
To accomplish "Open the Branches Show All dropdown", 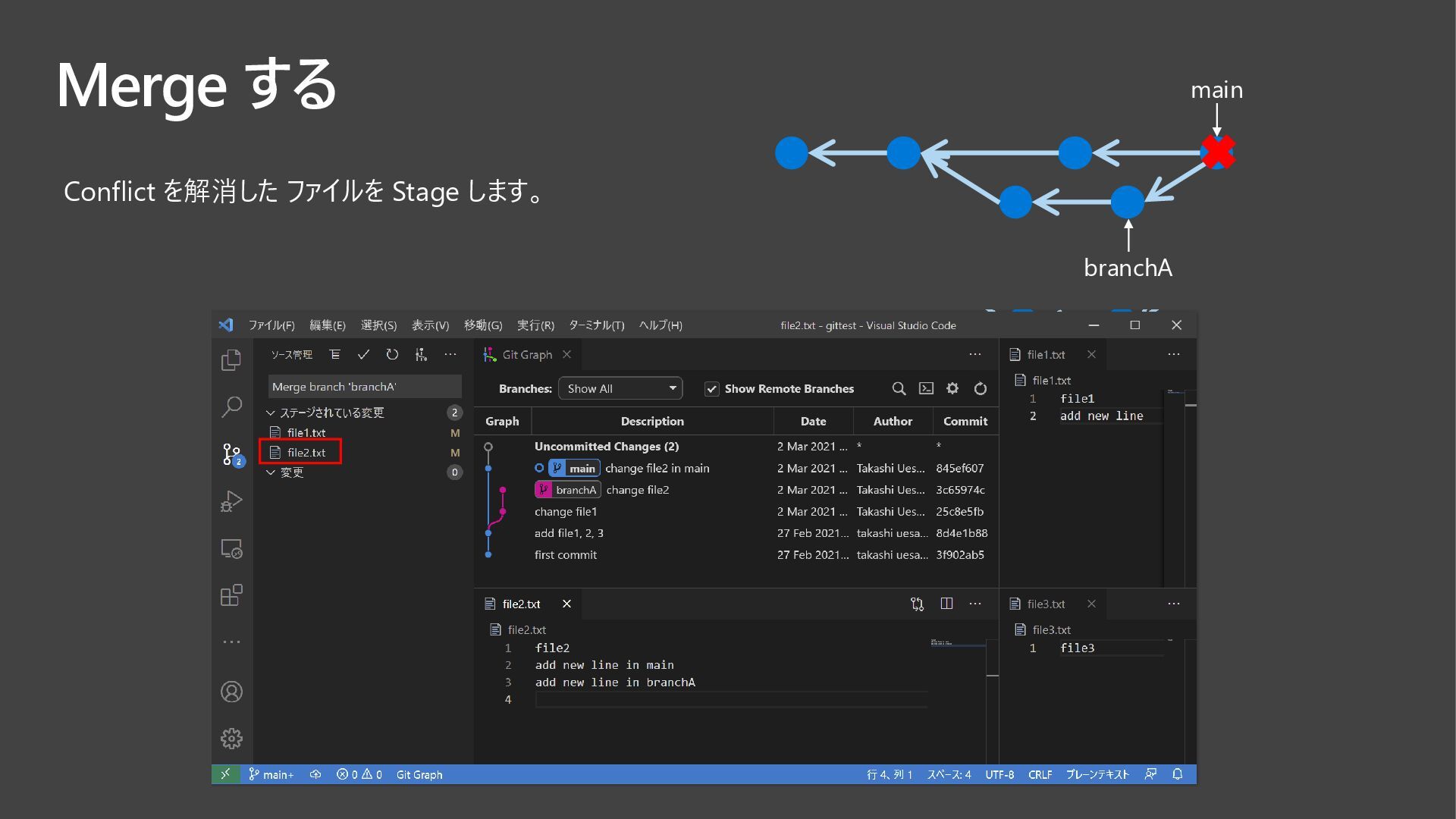I will coord(620,388).
